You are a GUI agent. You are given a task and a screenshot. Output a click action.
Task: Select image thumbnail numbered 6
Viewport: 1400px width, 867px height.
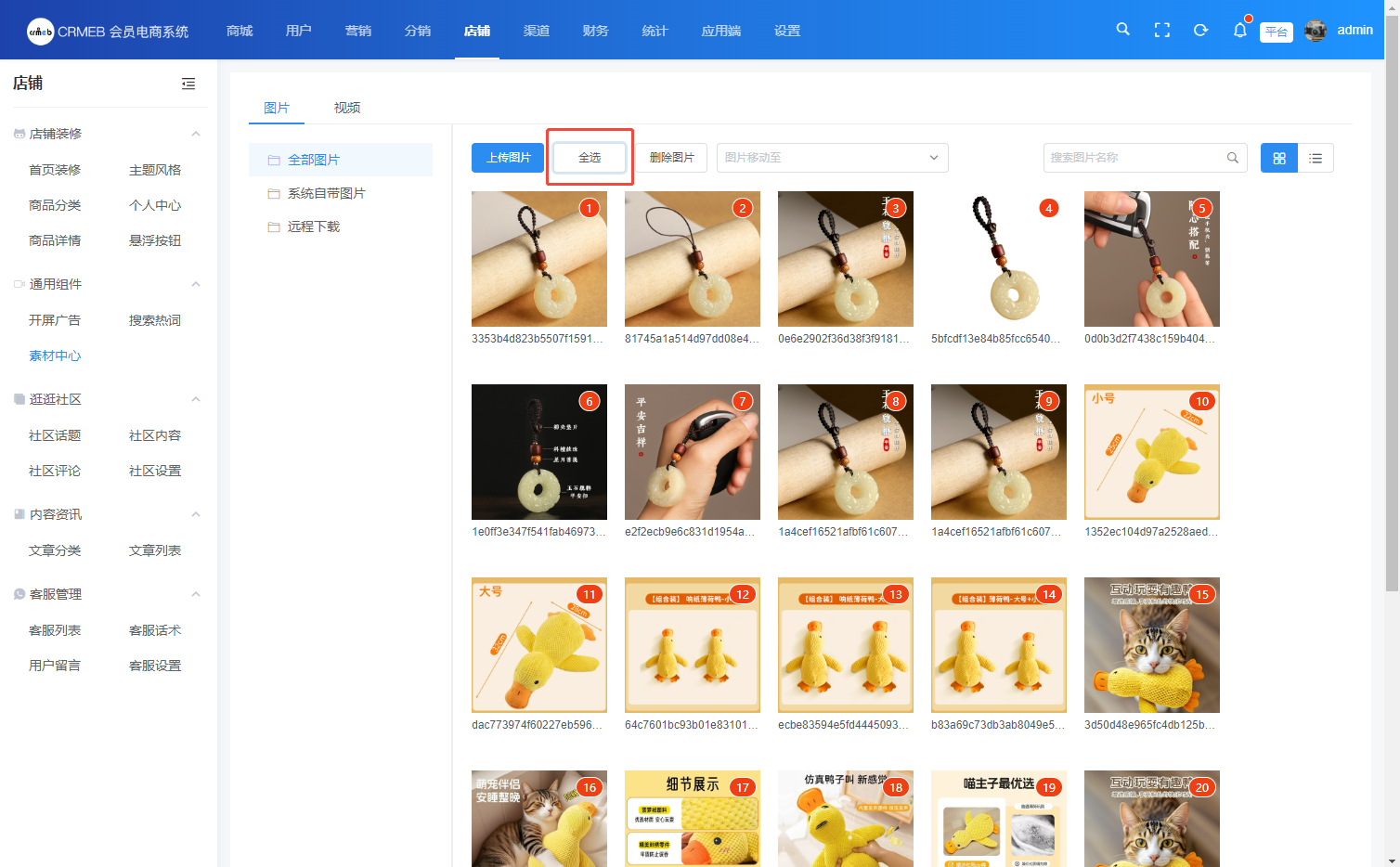539,452
